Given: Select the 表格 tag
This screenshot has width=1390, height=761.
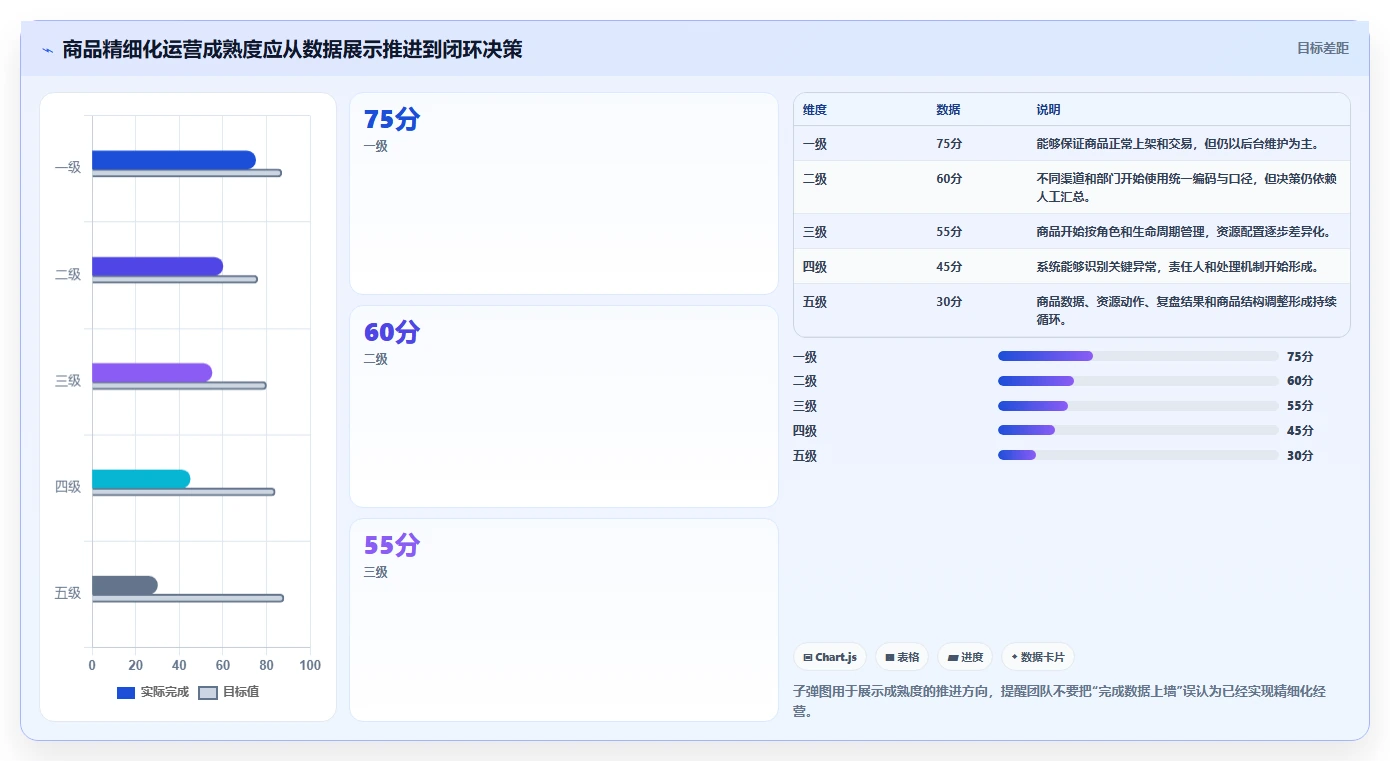Looking at the screenshot, I should [902, 657].
